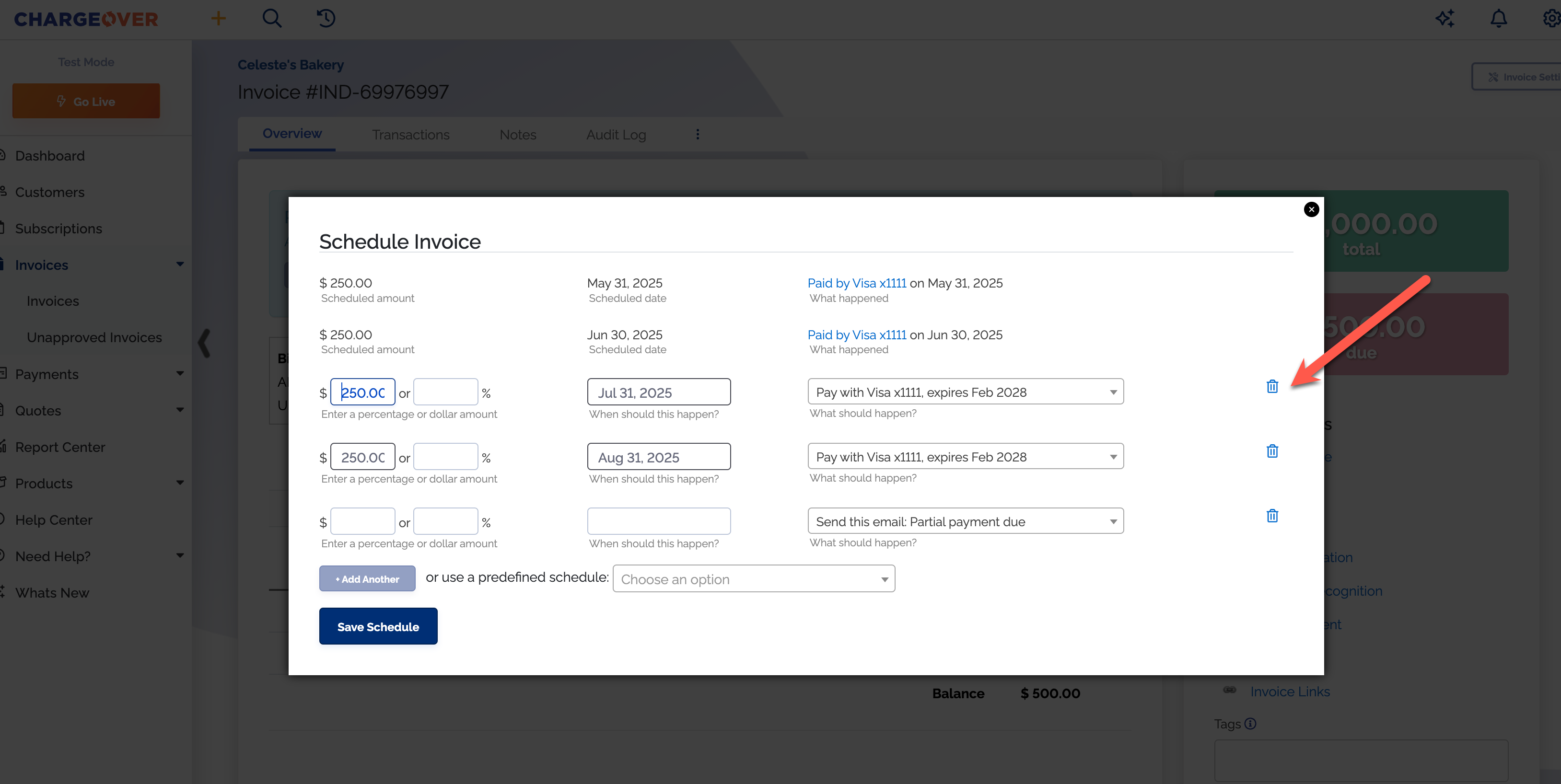Open Report Center in the sidebar
This screenshot has height=784, width=1561.
60,447
